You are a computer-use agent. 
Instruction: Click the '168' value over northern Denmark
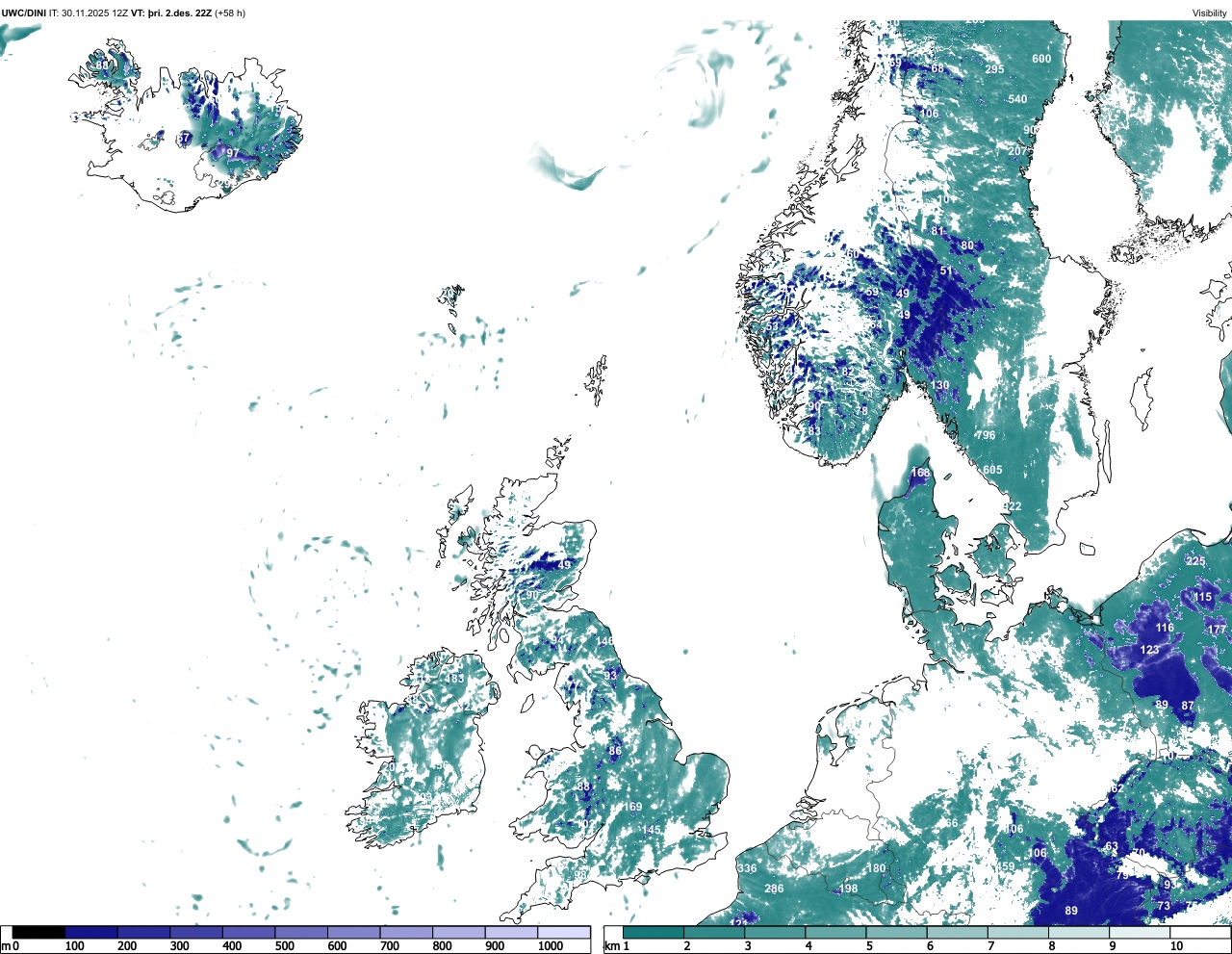coord(921,474)
